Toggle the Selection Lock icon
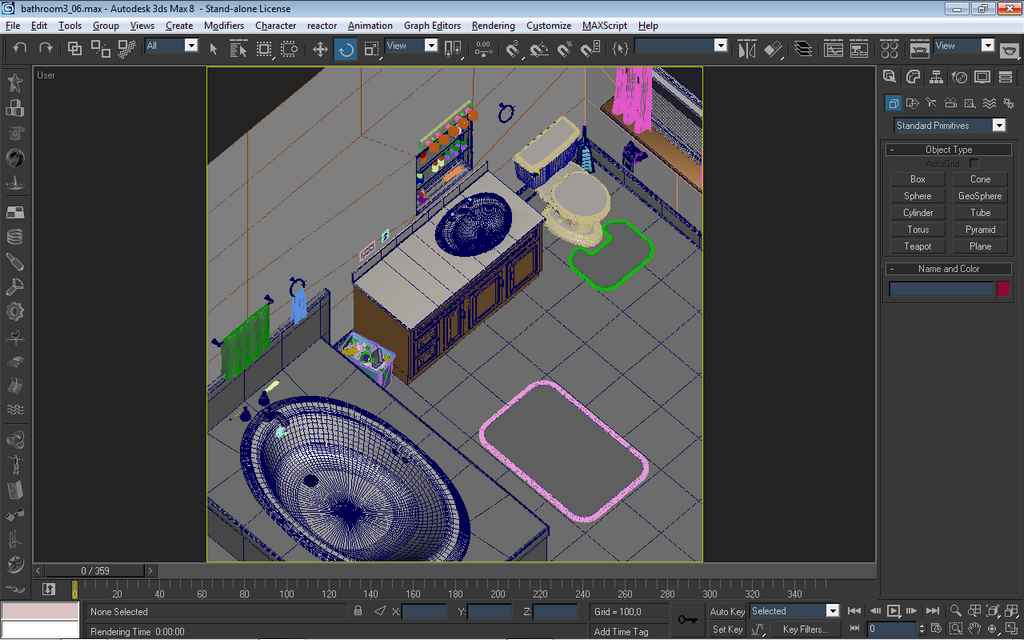Screen dimensions: 1024x640 [x=358, y=611]
